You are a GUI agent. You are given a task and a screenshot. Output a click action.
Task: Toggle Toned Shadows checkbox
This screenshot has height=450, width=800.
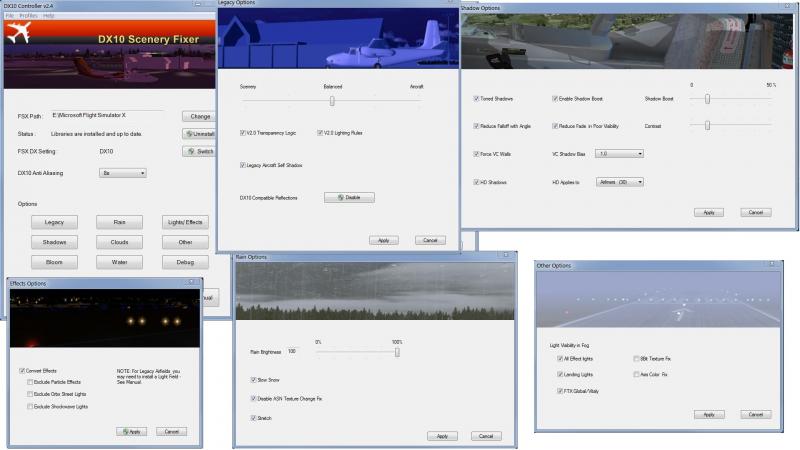[x=476, y=98]
